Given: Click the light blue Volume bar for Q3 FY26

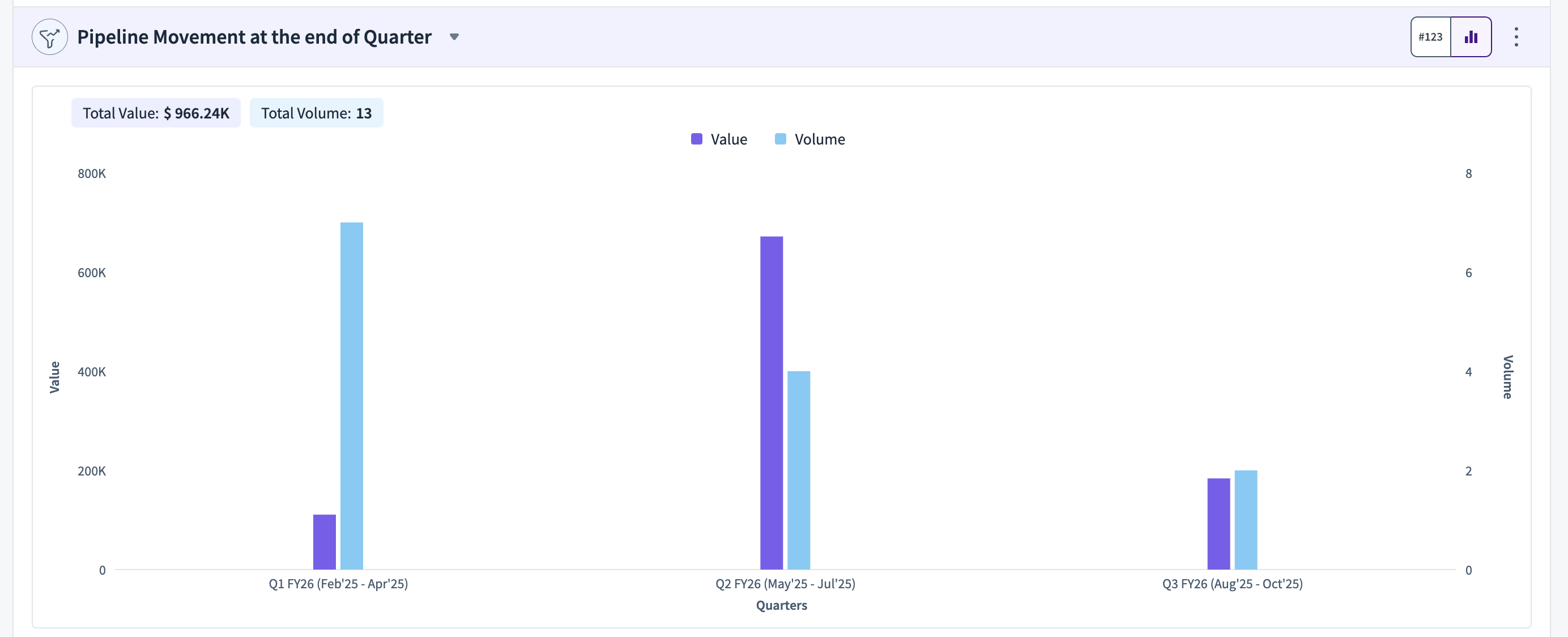Looking at the screenshot, I should [1246, 520].
